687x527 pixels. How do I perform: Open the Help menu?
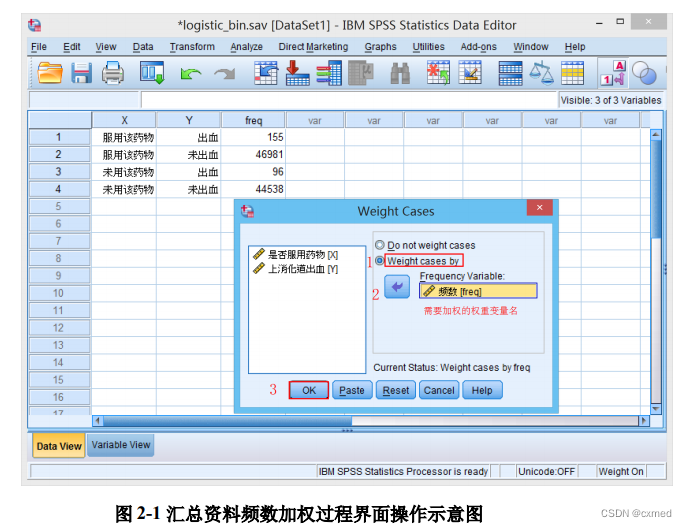point(574,47)
